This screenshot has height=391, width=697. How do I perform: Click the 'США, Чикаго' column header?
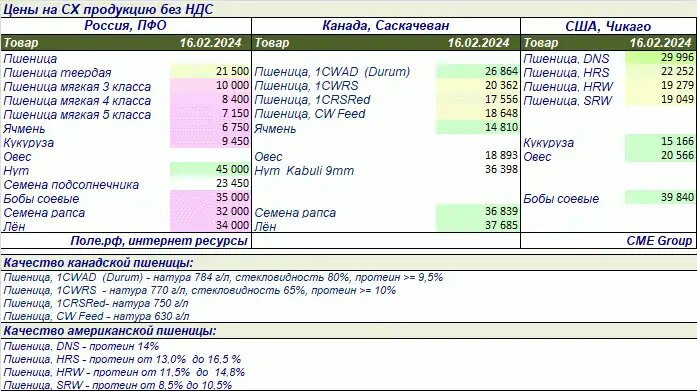click(608, 26)
